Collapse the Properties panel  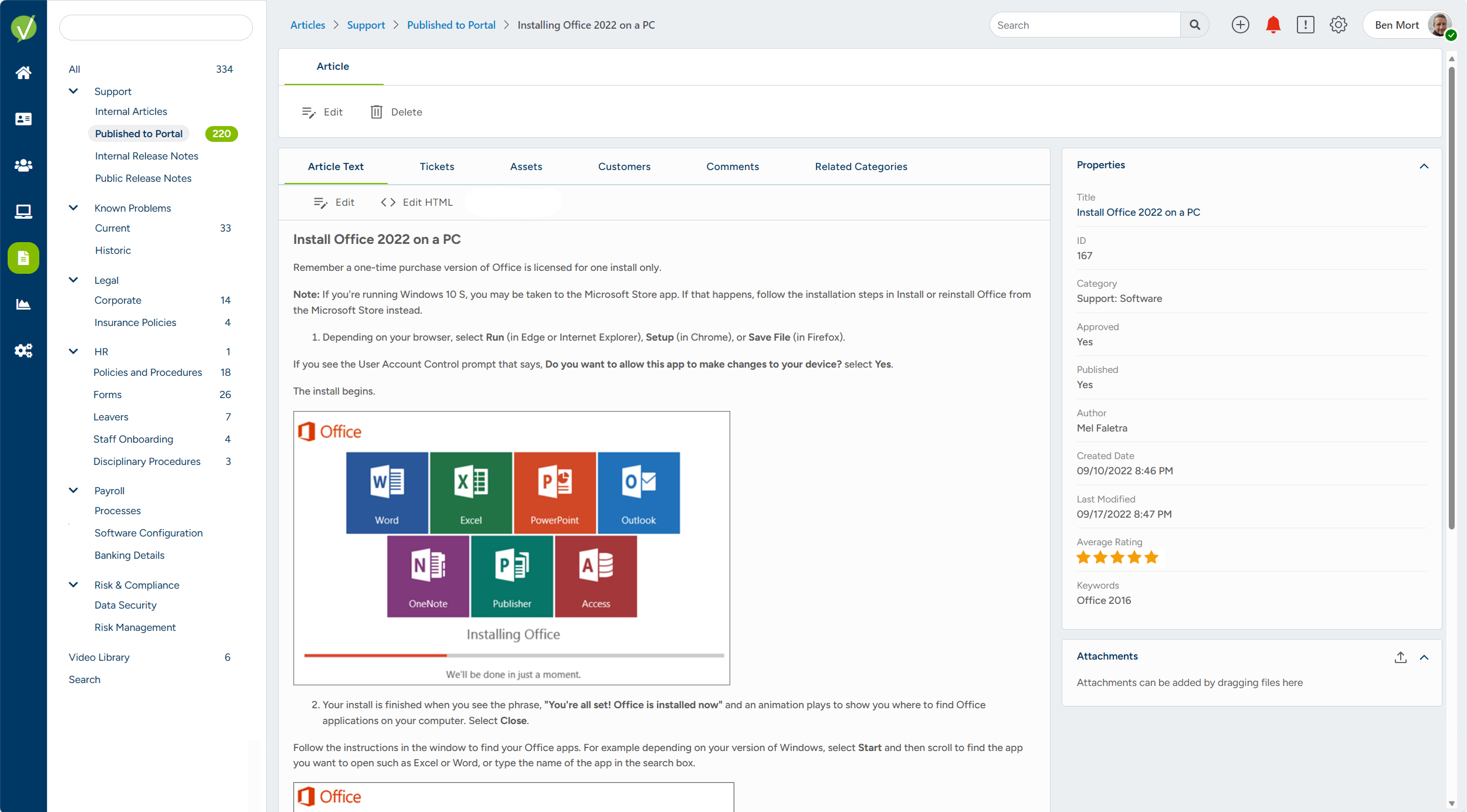click(x=1425, y=166)
